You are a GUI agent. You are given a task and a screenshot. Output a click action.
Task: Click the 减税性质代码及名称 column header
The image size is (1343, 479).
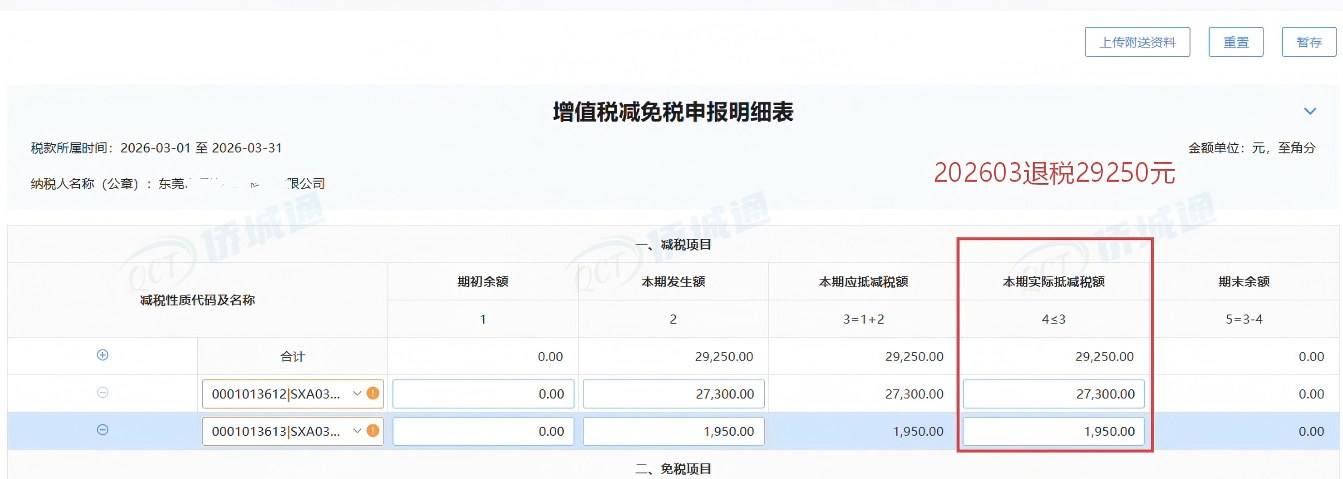[198, 300]
